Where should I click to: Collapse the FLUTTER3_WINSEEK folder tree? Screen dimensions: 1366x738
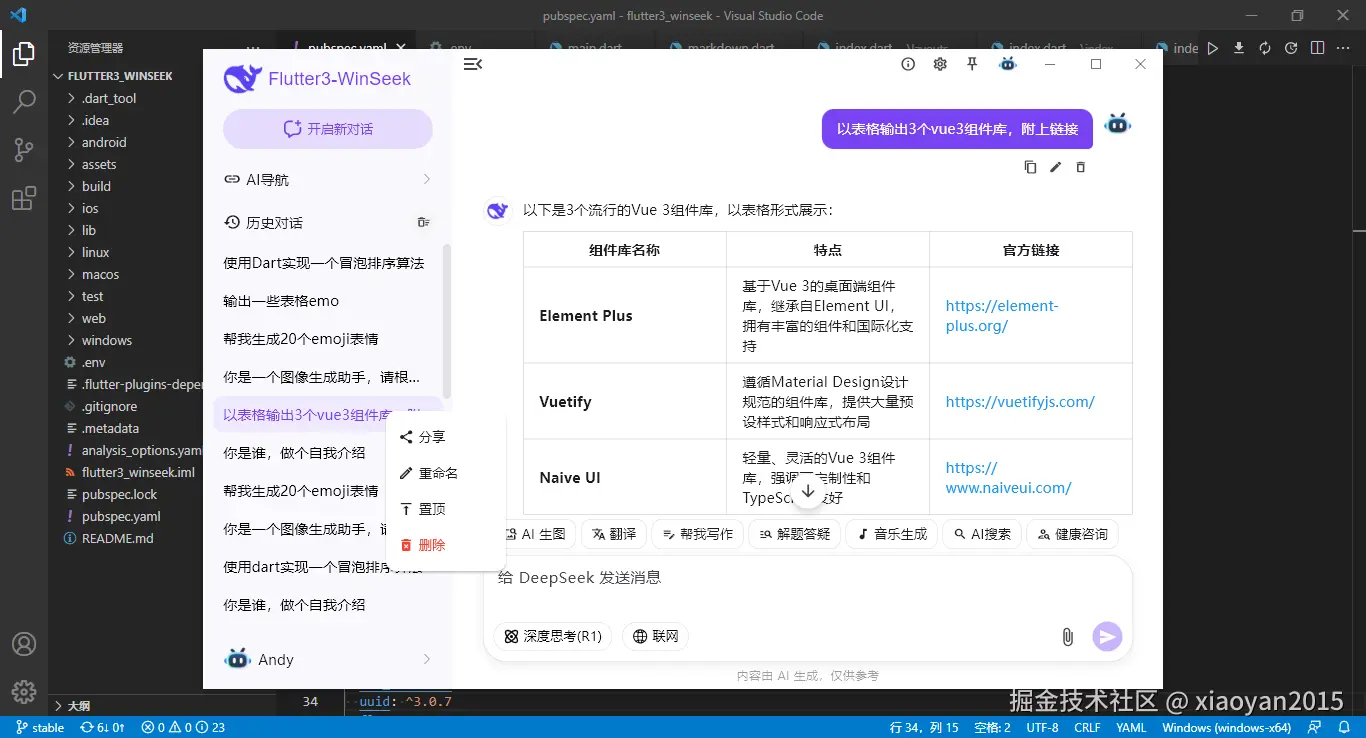tap(57, 75)
